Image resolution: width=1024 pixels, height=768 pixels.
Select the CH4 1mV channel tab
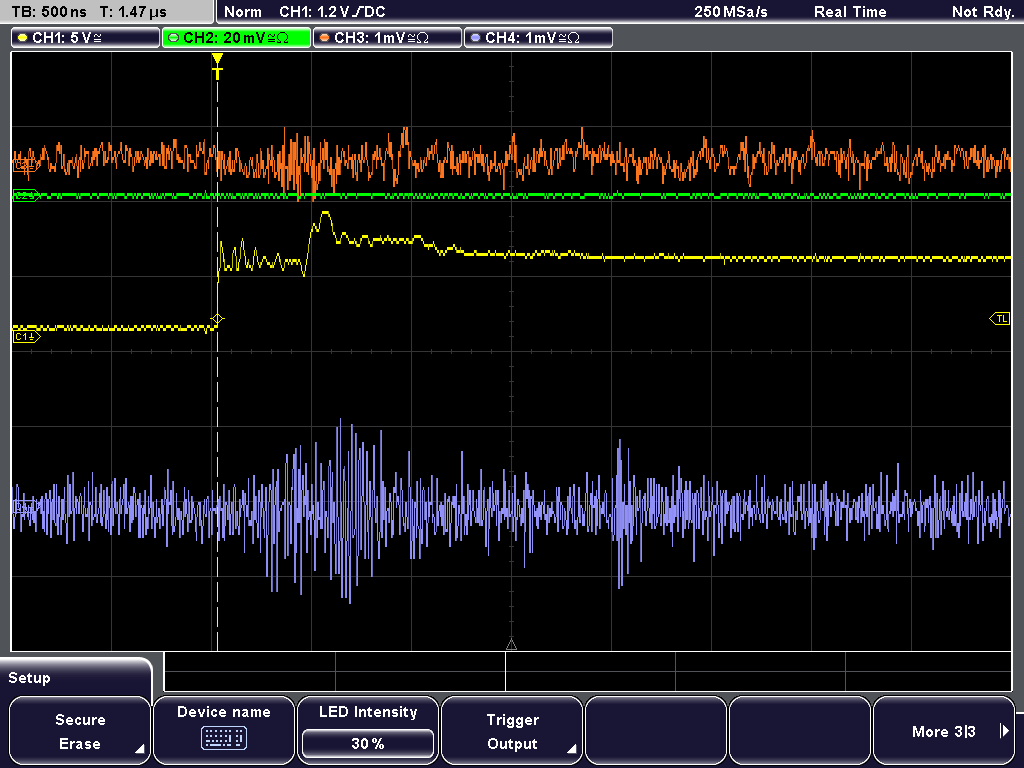pyautogui.click(x=538, y=38)
